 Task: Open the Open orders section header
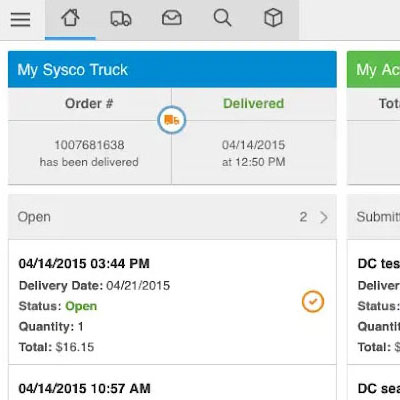[172, 217]
